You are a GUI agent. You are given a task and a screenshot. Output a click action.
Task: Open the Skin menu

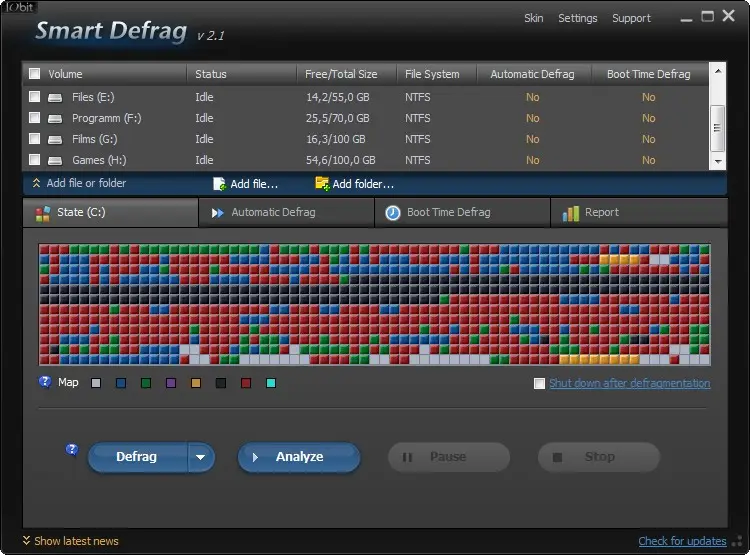click(533, 19)
